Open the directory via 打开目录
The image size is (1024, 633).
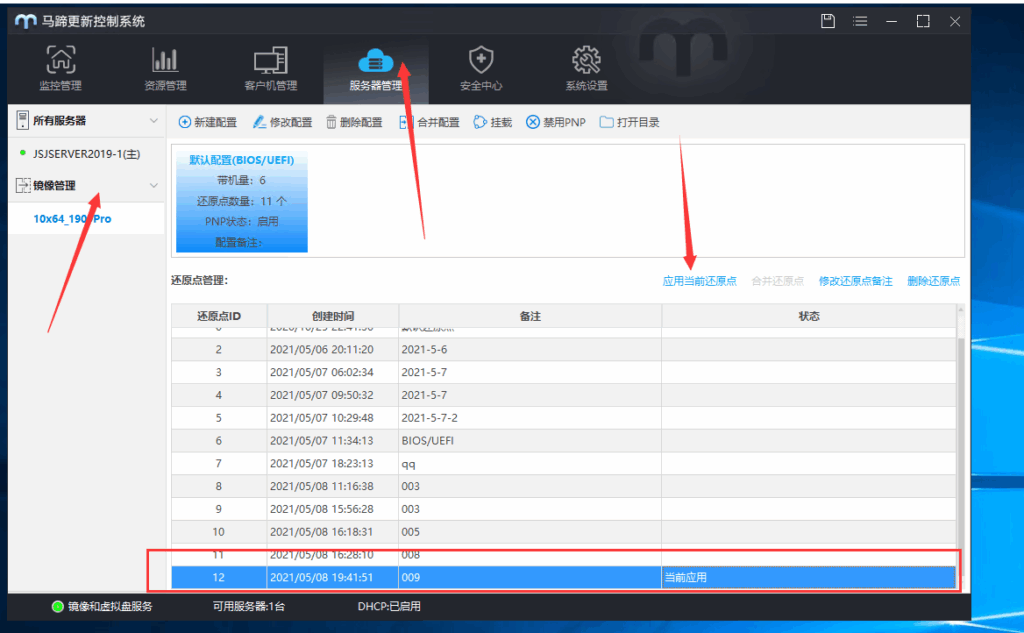629,122
